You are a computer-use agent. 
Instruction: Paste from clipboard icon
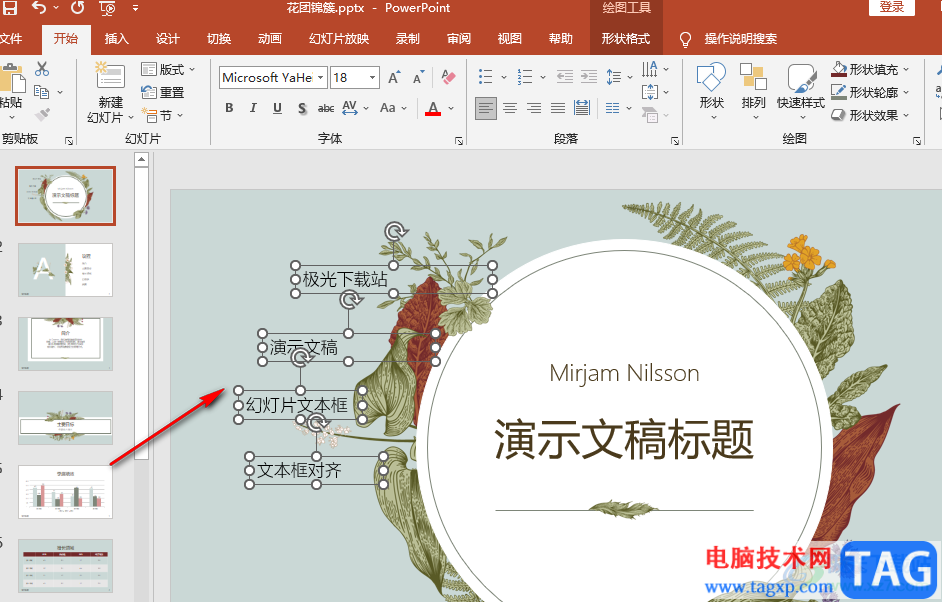[x=11, y=78]
